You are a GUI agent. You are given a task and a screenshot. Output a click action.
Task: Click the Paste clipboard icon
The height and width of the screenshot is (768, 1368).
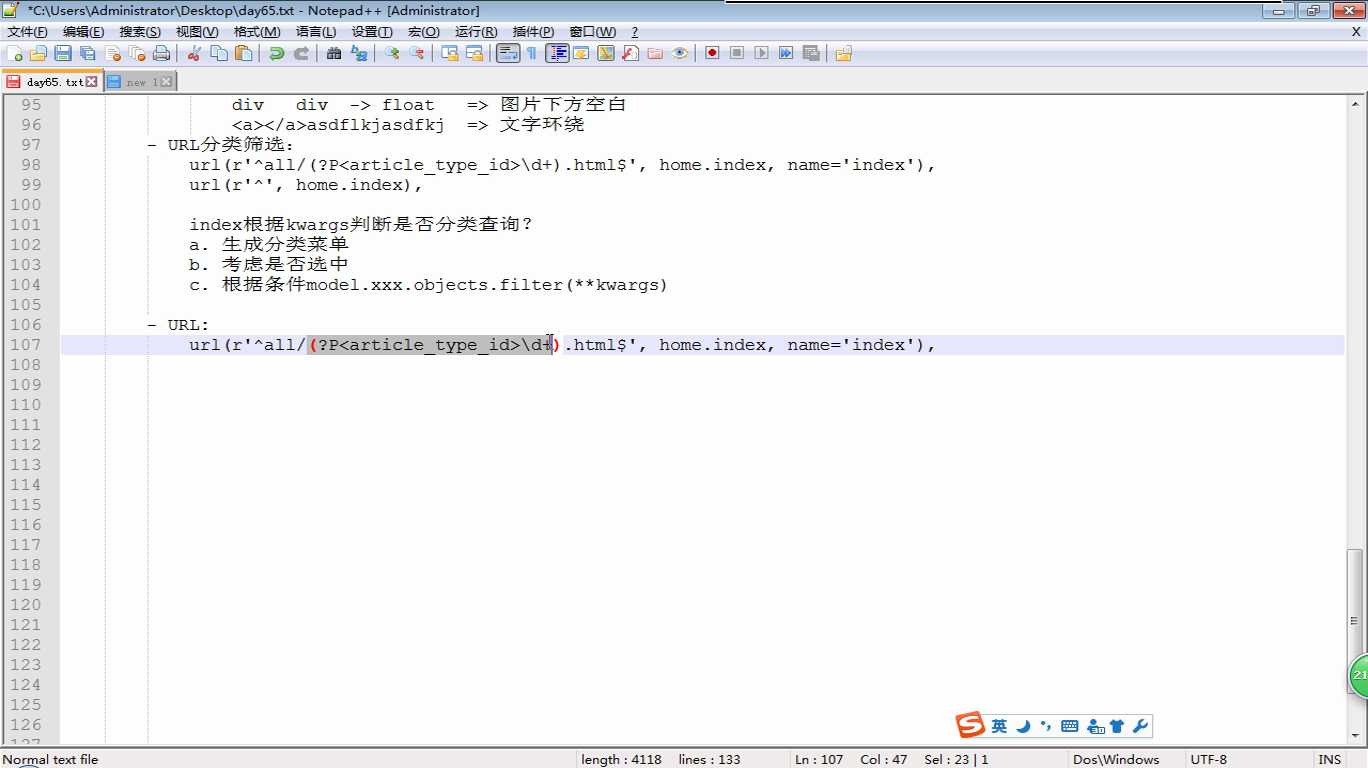point(243,53)
